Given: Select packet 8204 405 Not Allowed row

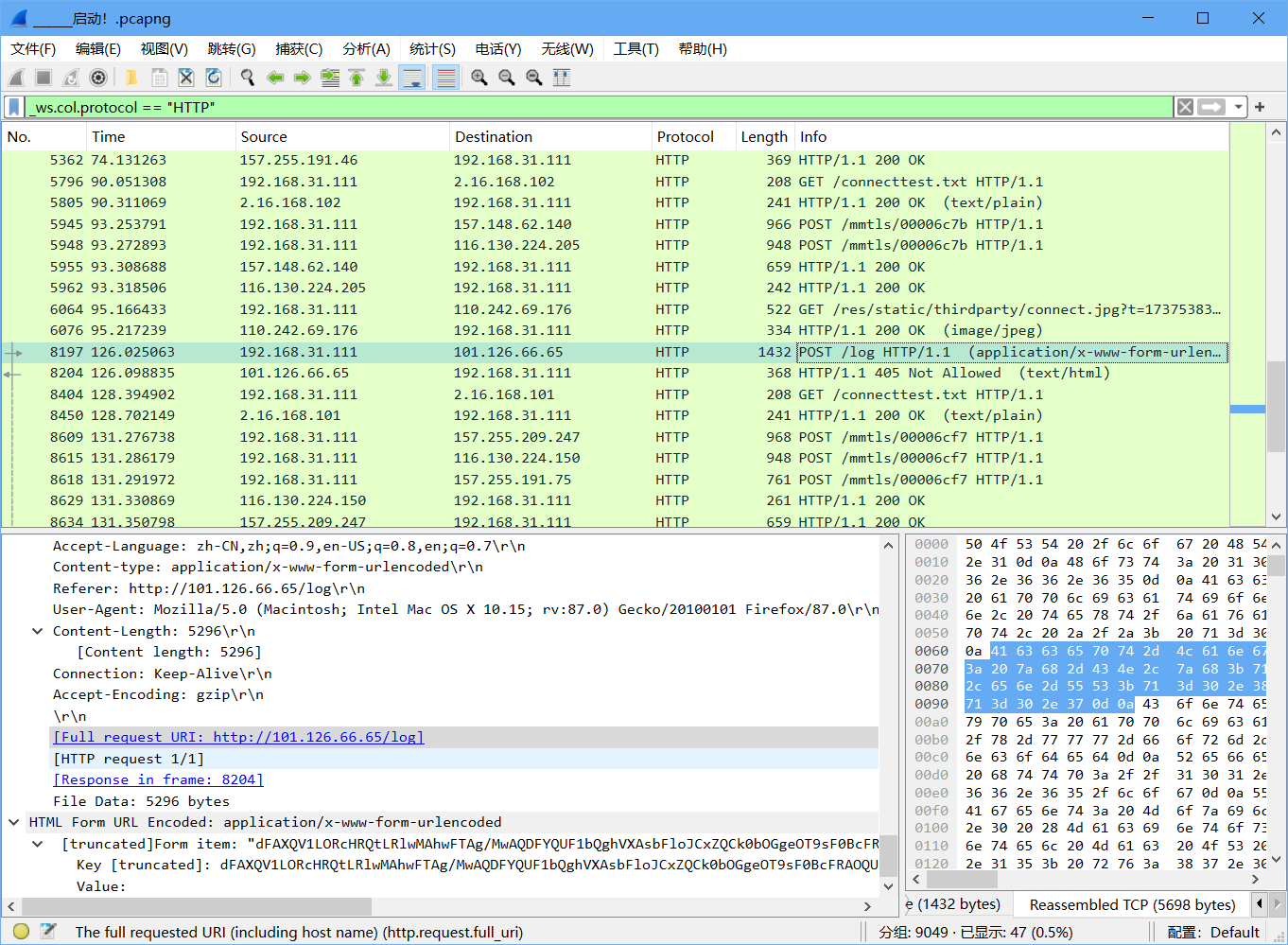Looking at the screenshot, I should click(615, 373).
